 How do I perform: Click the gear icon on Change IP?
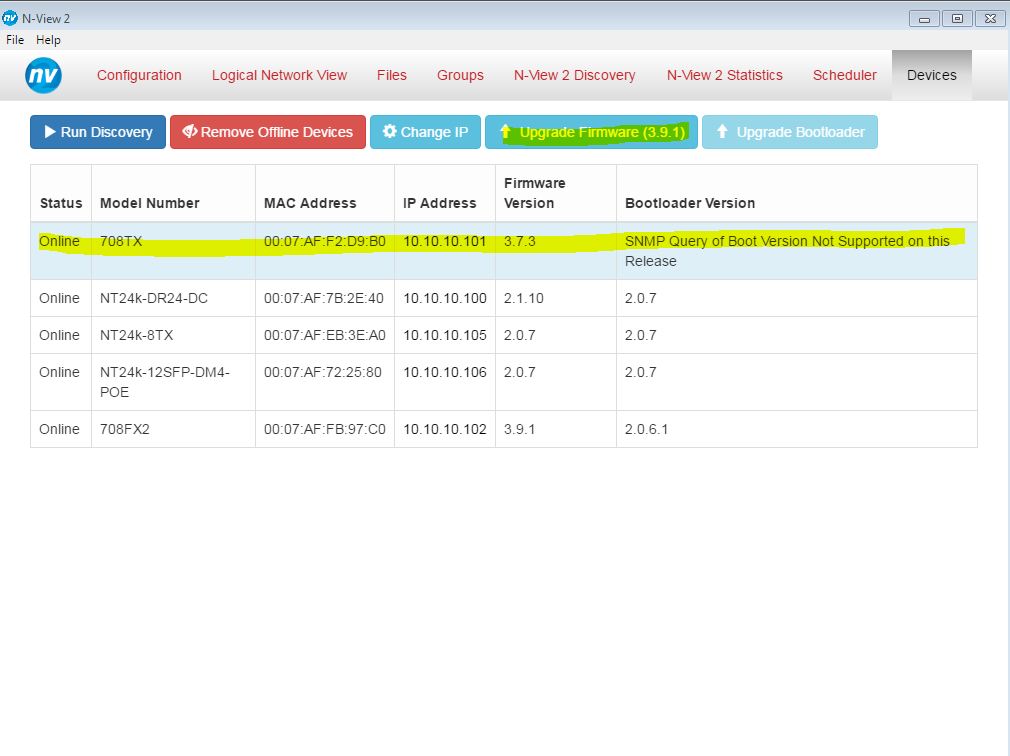[390, 131]
